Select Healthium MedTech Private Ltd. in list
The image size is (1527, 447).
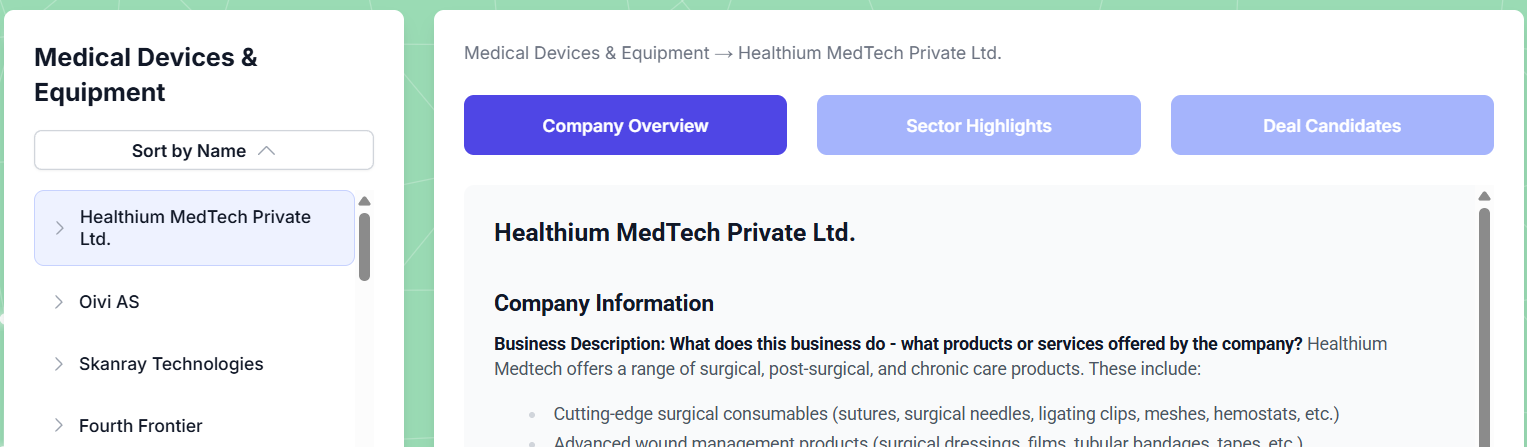pos(196,228)
